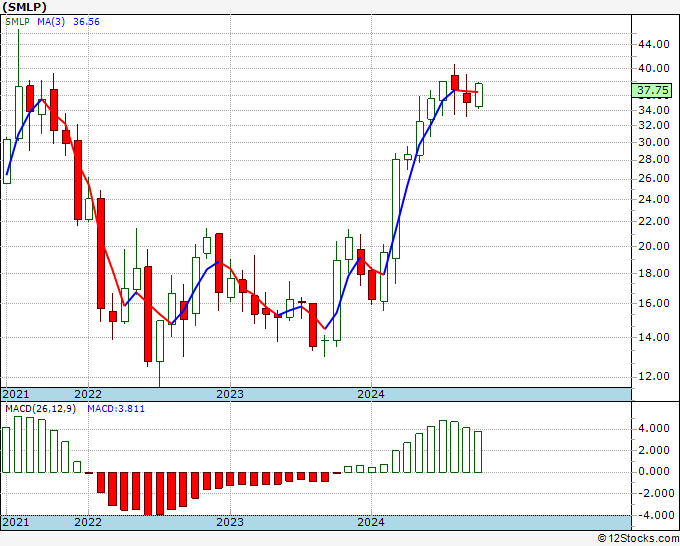Click the (SMLP) chart title
The width and height of the screenshot is (680, 546).
[25, 7]
